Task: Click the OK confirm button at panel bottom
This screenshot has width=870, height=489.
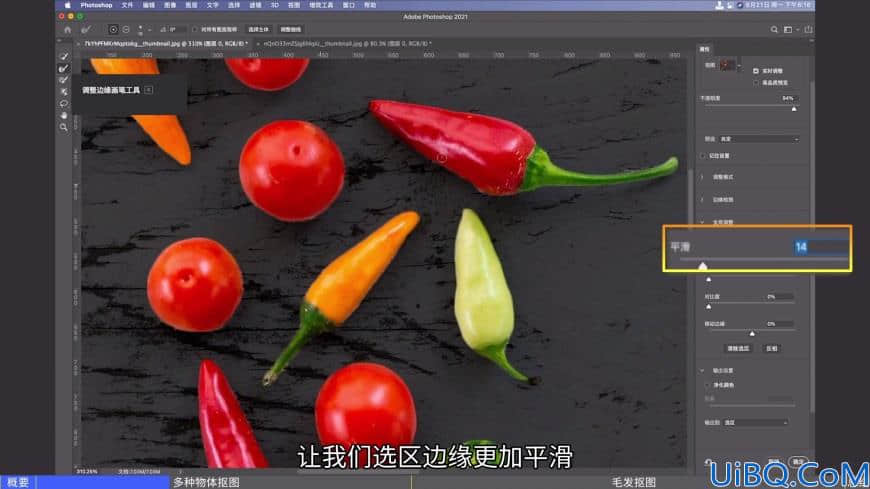Action: (798, 461)
